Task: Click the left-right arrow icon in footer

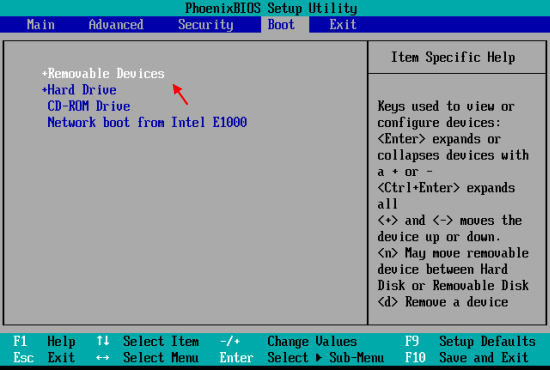Action: pyautogui.click(x=102, y=358)
